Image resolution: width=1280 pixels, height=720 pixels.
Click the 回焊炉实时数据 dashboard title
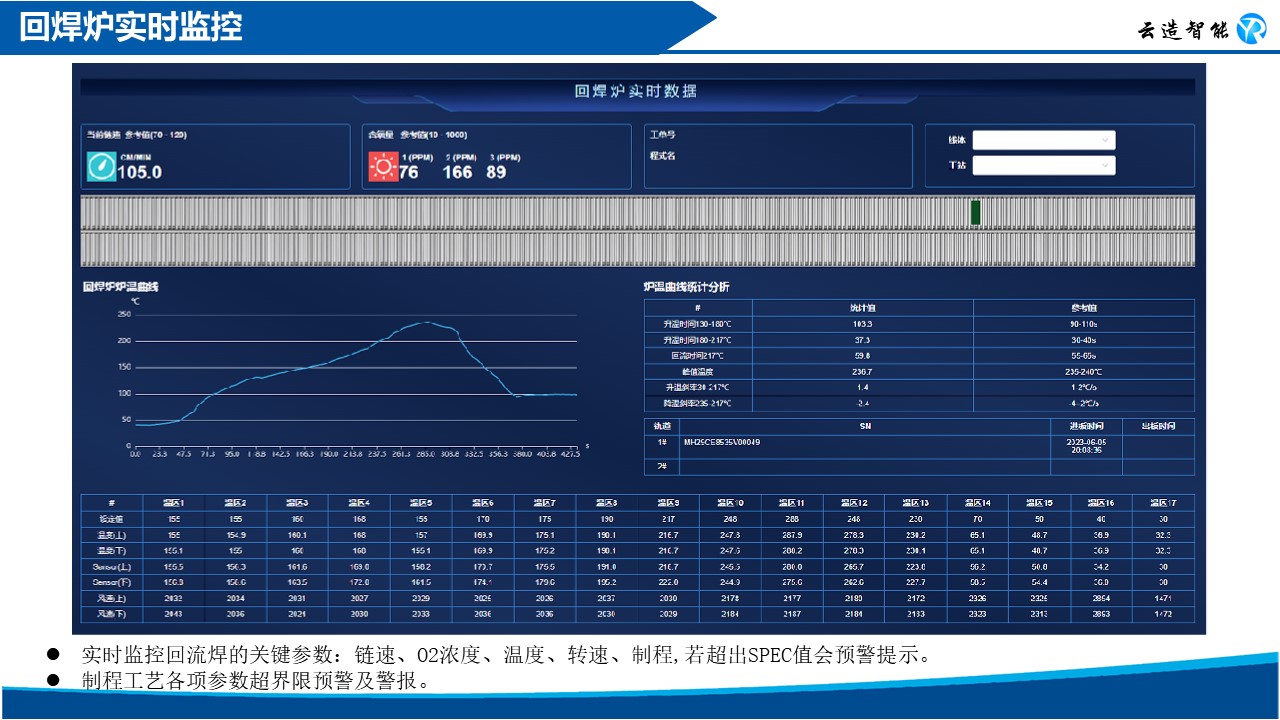tap(636, 91)
